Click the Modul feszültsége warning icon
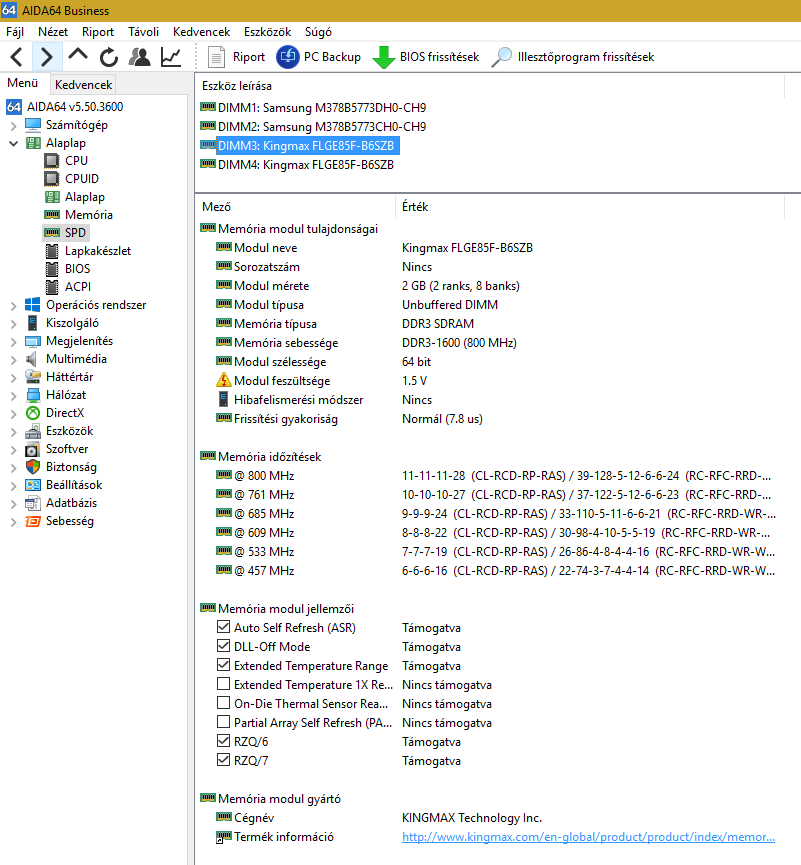This screenshot has height=865, width=801. click(223, 380)
